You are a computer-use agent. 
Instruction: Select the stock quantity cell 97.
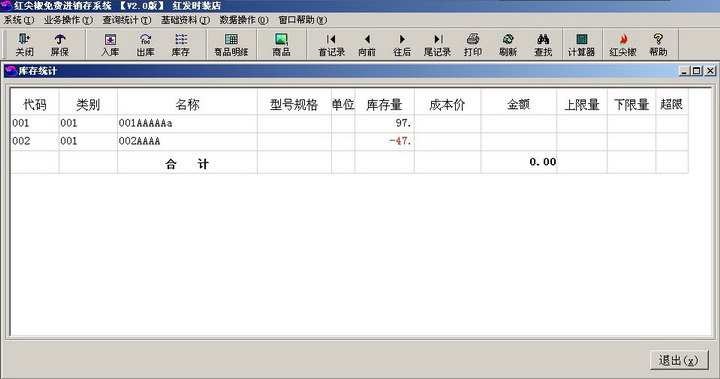point(384,124)
